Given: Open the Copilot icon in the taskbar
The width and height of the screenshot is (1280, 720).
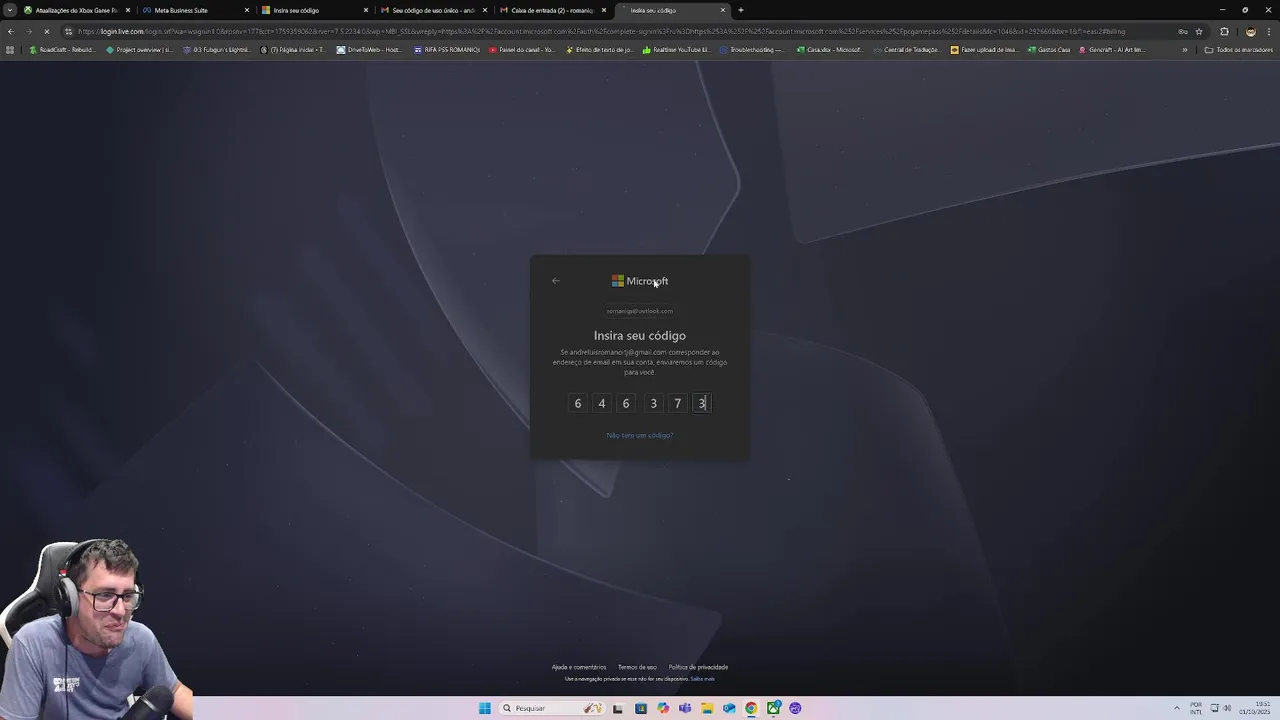Looking at the screenshot, I should (x=663, y=708).
